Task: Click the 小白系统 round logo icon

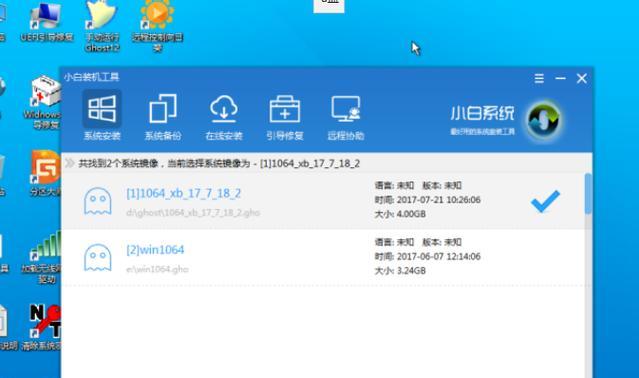Action: tap(544, 121)
